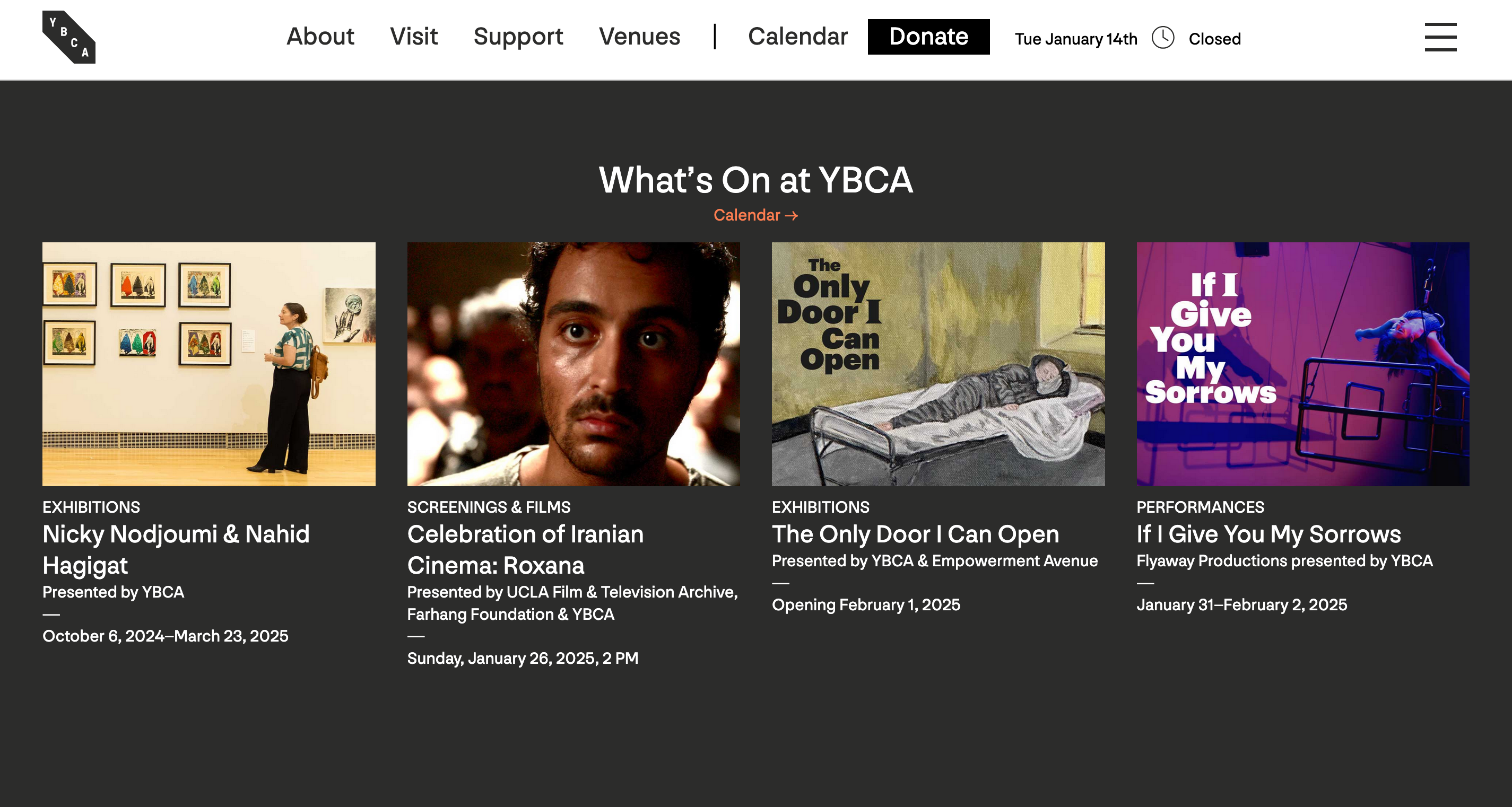
Task: Follow the orange Calendar arrow link
Action: tap(755, 215)
